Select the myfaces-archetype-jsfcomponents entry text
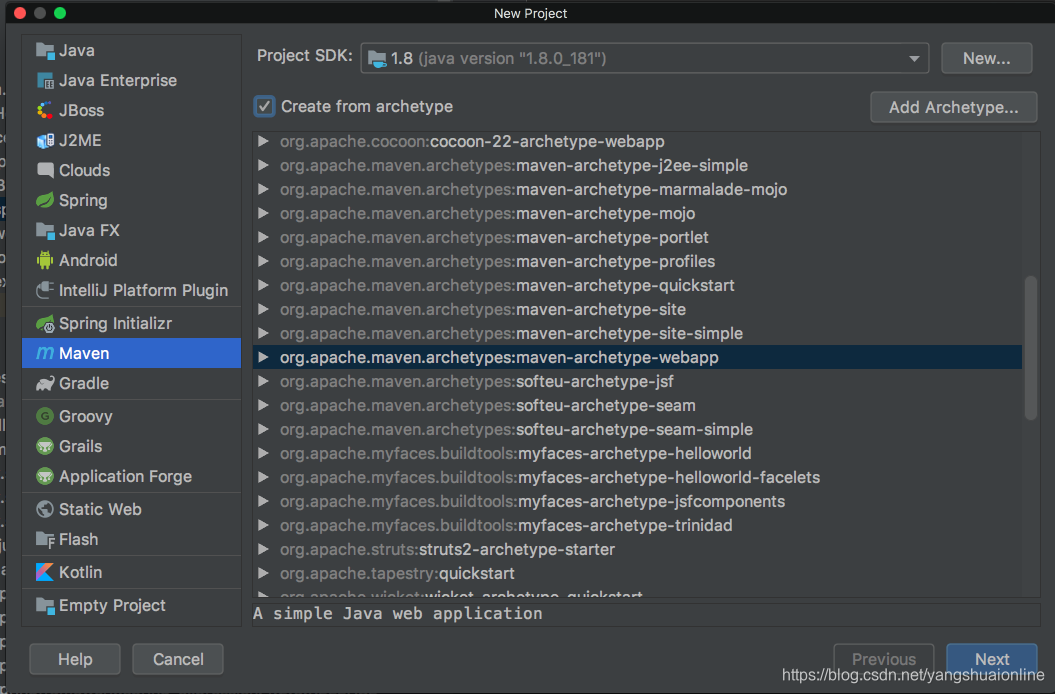Viewport: 1055px width, 694px height. [x=532, y=501]
